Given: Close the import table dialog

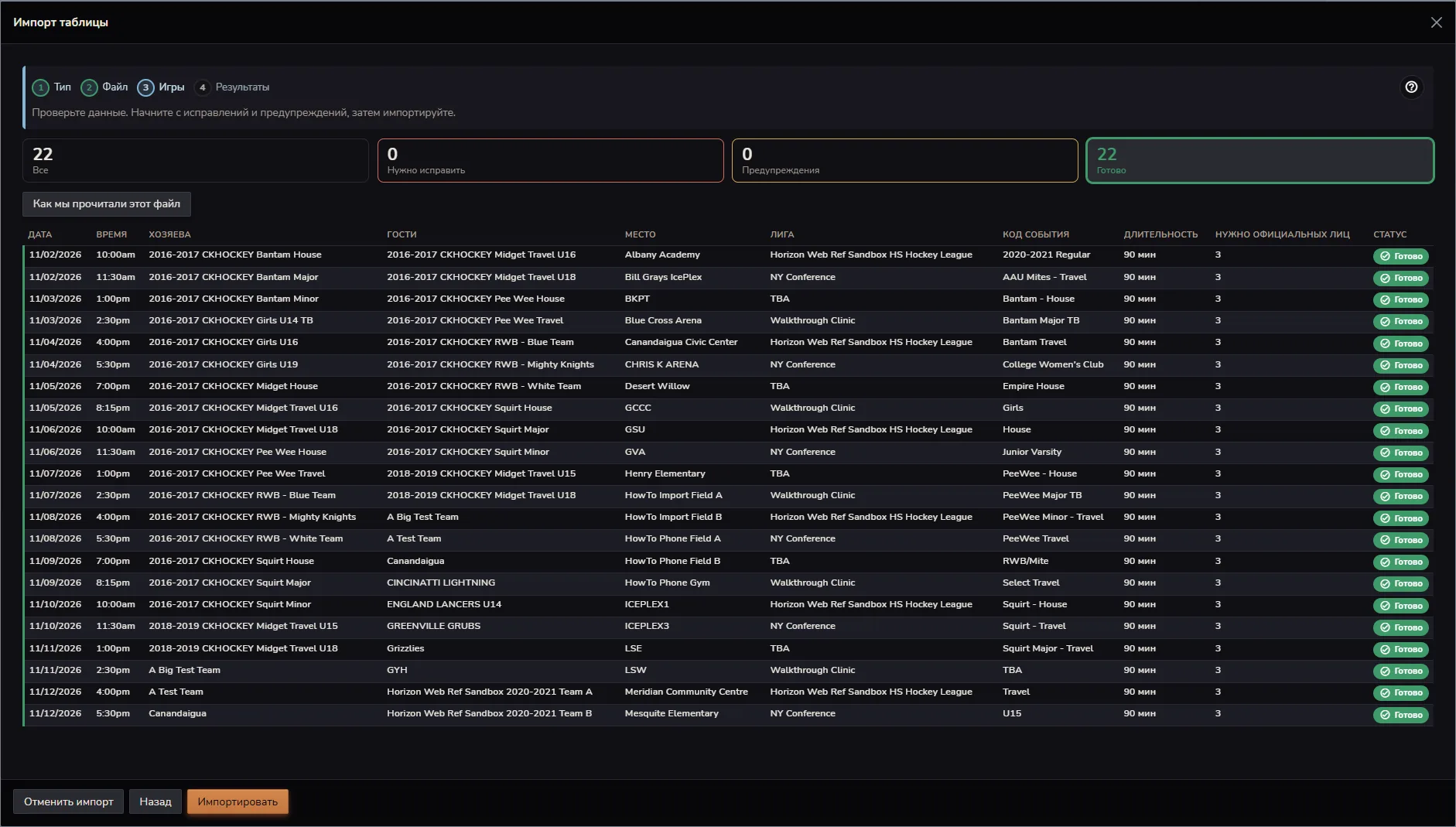Looking at the screenshot, I should [x=1436, y=22].
